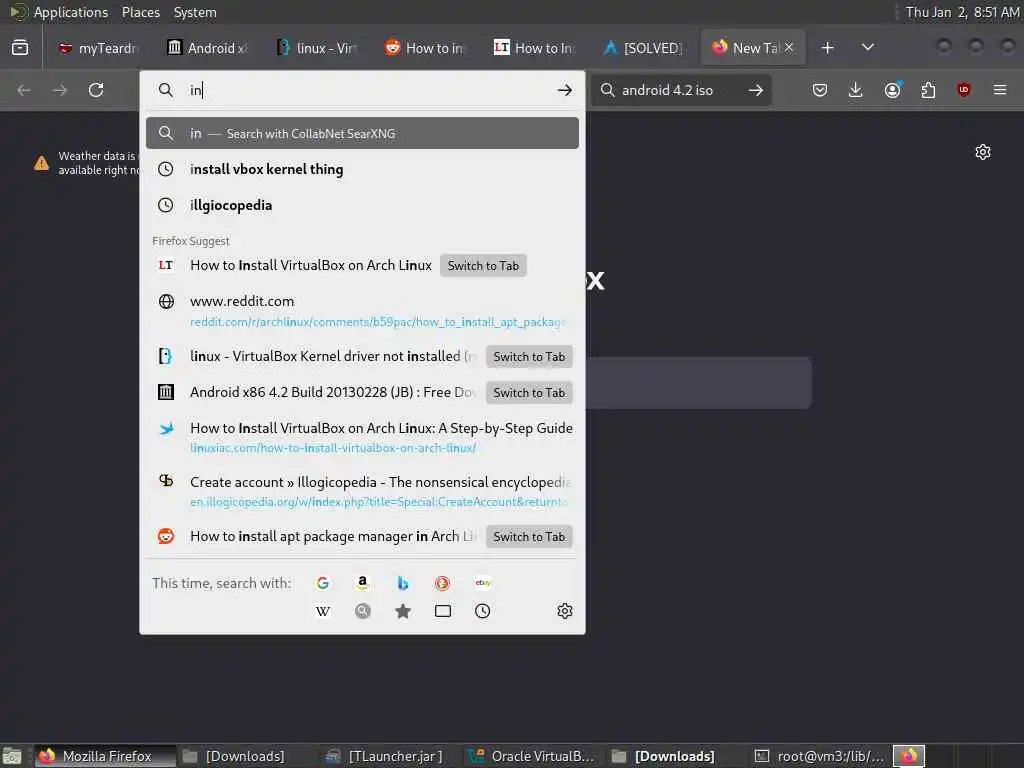1024x768 pixels.
Task: Switch to the [SOLVED] tab
Action: pyautogui.click(x=644, y=48)
